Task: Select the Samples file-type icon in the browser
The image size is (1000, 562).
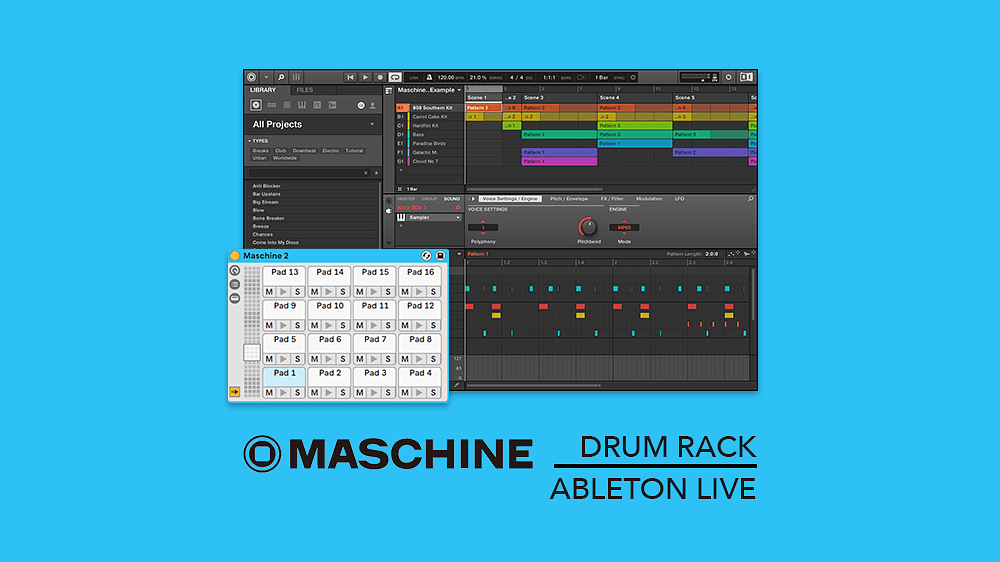Action: tap(332, 105)
